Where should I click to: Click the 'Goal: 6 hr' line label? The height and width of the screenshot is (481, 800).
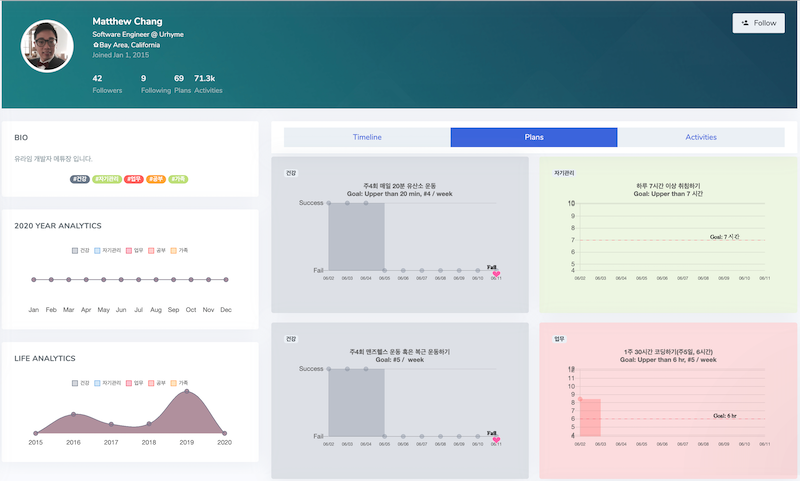[724, 416]
